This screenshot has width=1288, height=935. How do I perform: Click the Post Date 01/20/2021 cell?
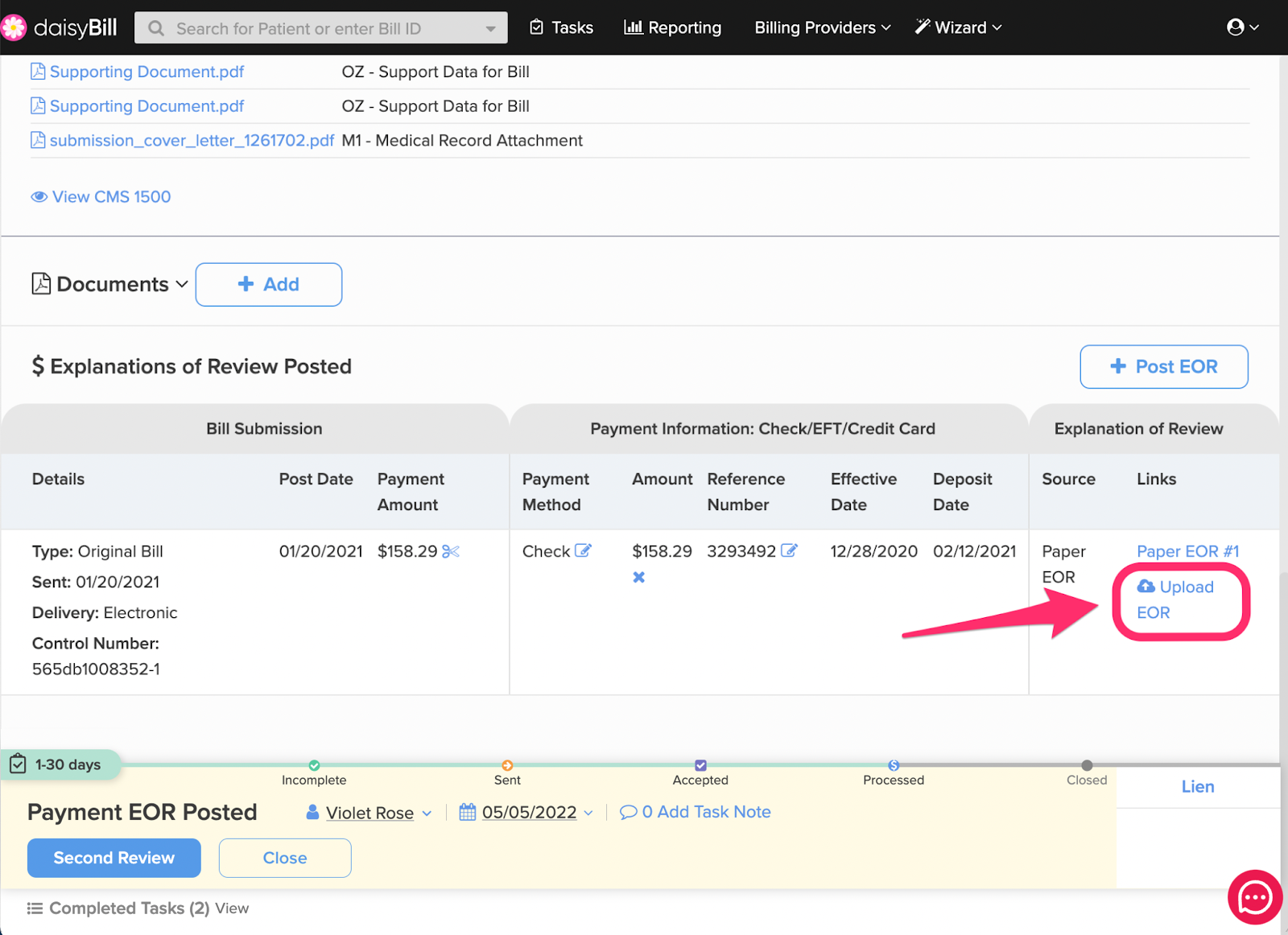(320, 551)
